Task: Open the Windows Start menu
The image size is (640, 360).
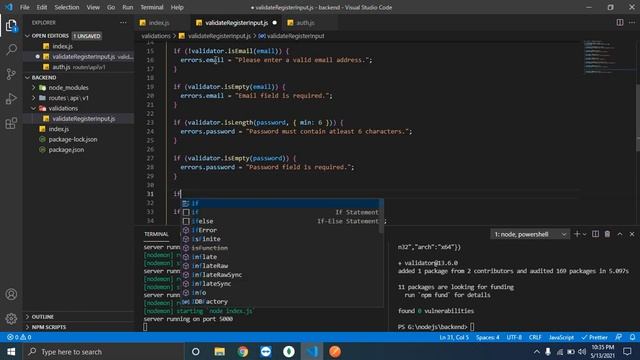Action: (11, 351)
